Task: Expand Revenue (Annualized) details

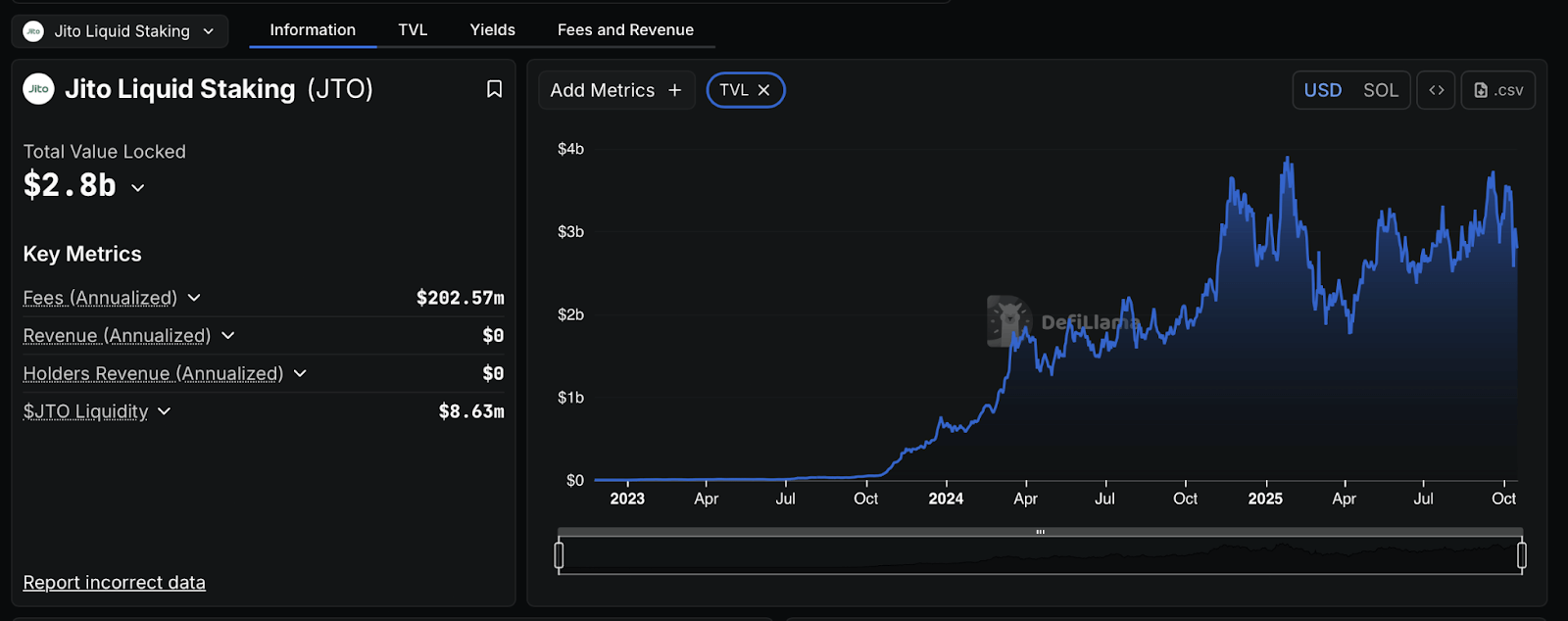Action: 228,336
